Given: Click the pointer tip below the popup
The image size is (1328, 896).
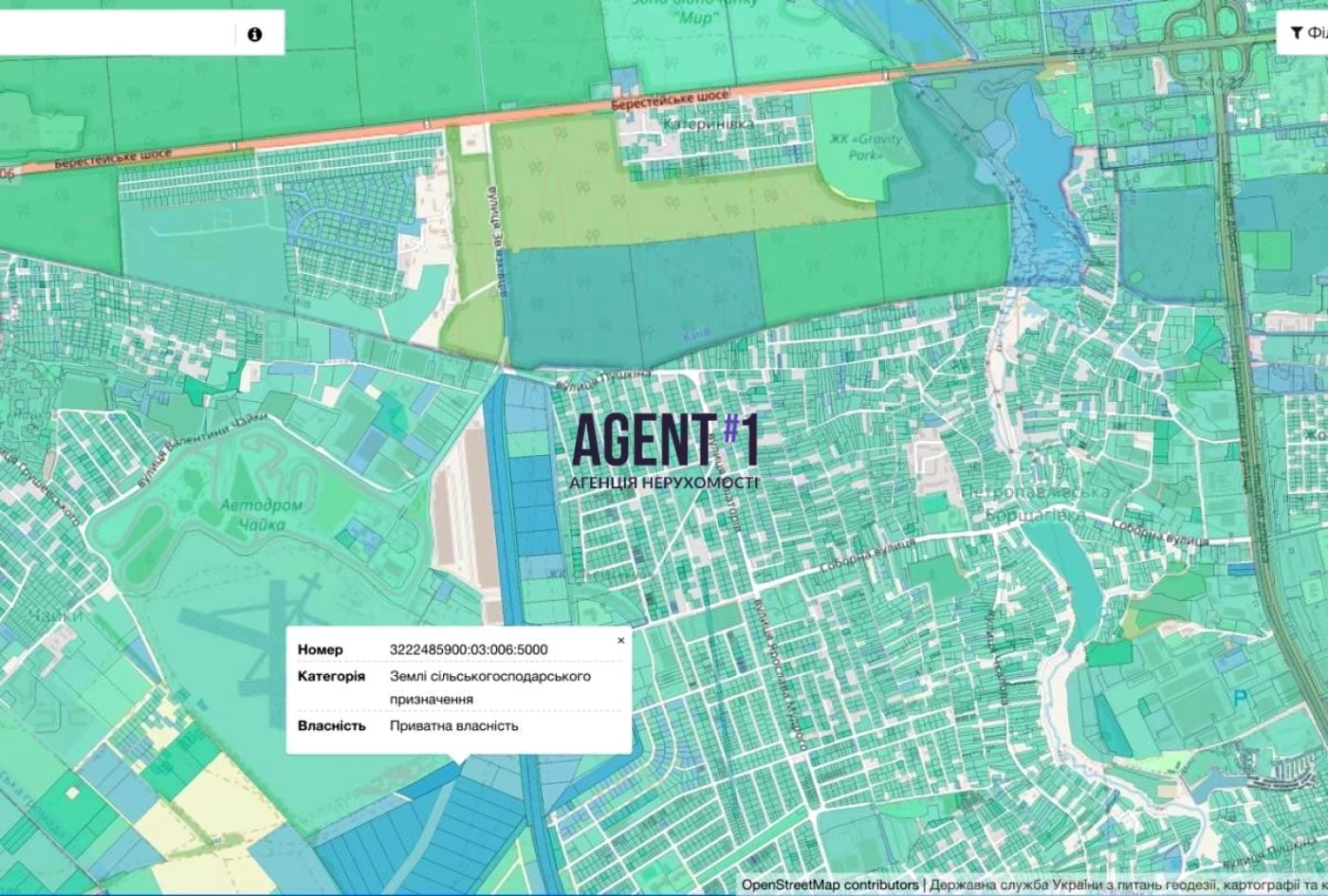Looking at the screenshot, I should click(x=460, y=759).
